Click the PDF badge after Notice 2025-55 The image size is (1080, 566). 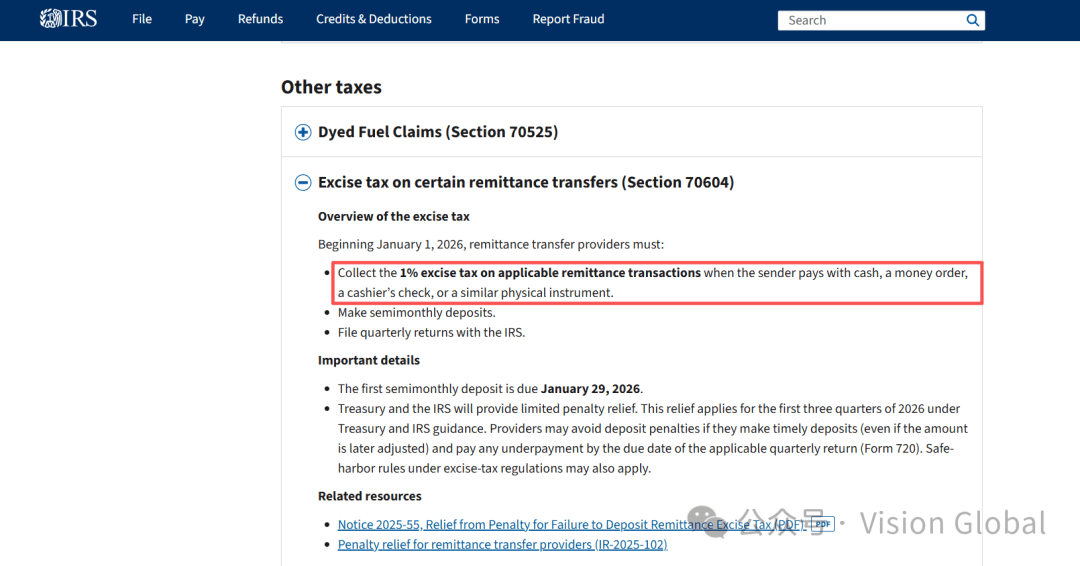click(x=822, y=524)
